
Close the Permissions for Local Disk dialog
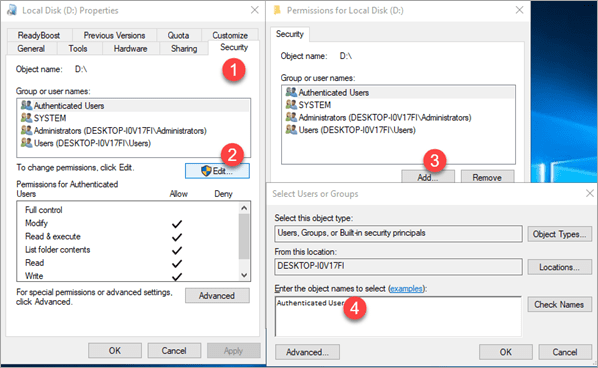[x=519, y=10]
